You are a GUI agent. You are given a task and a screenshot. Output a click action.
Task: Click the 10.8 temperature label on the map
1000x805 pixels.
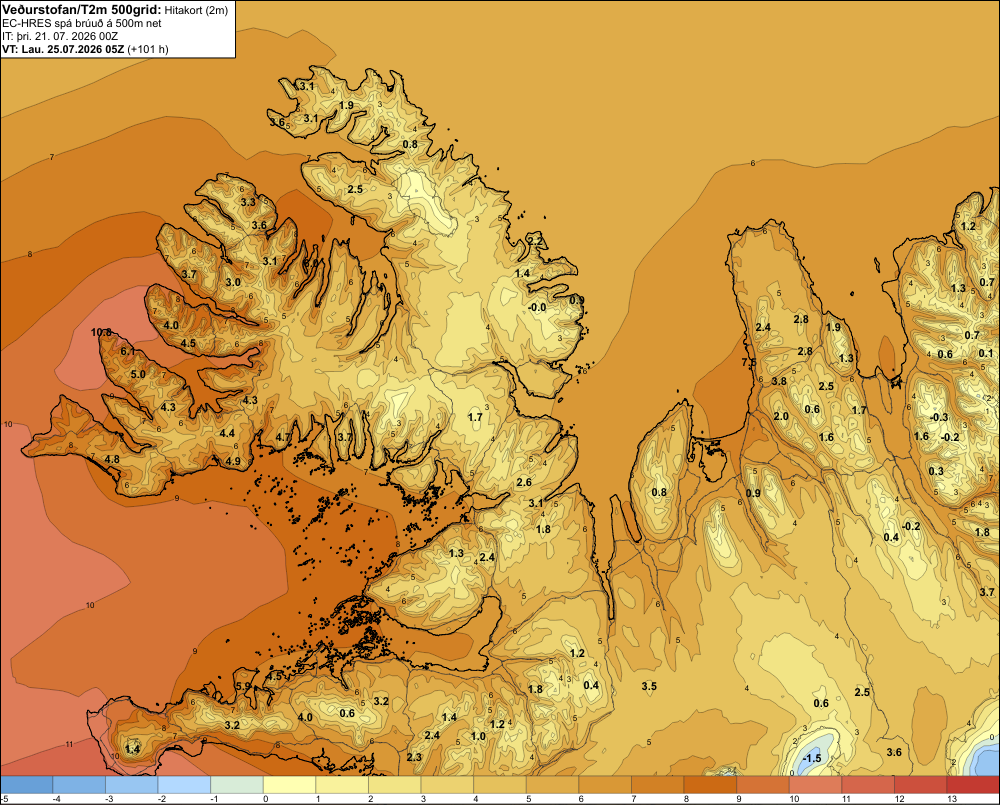(x=101, y=332)
